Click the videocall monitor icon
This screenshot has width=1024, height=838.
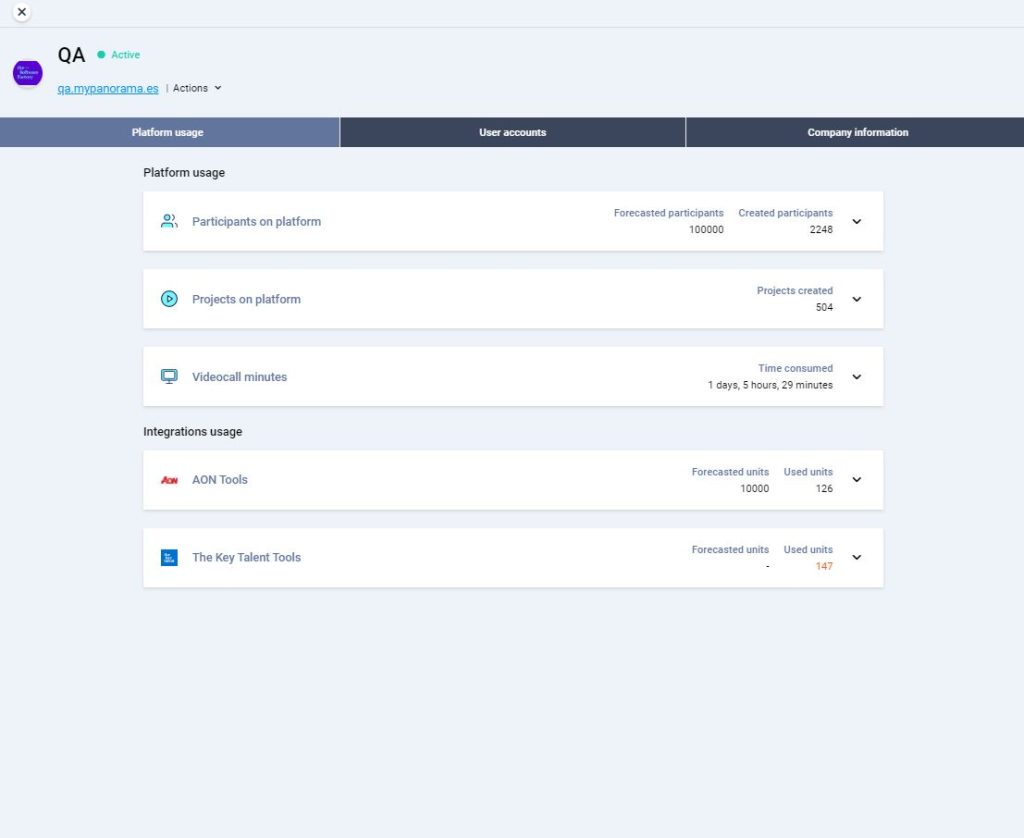coord(169,377)
